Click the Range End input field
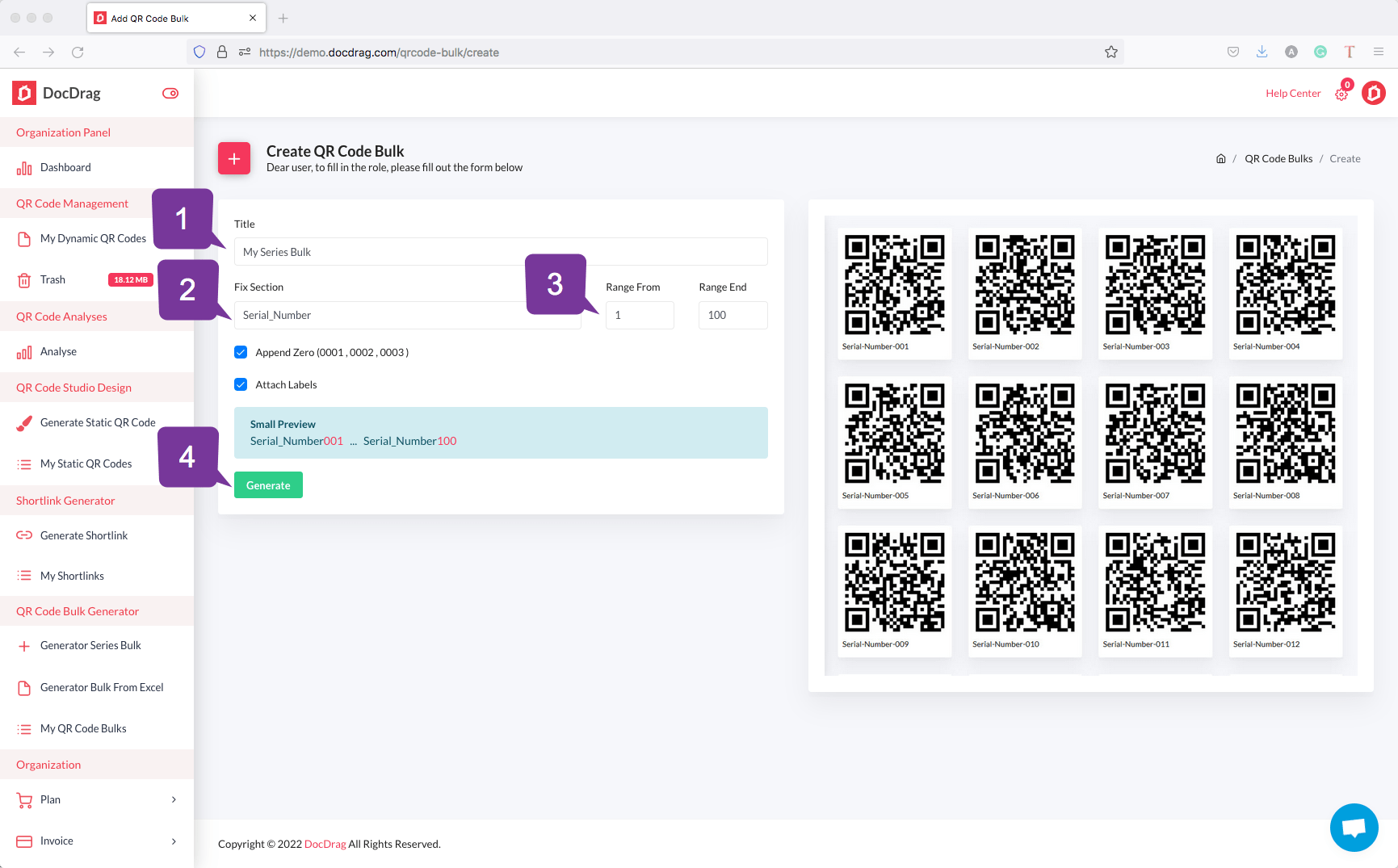1398x868 pixels. pos(733,315)
